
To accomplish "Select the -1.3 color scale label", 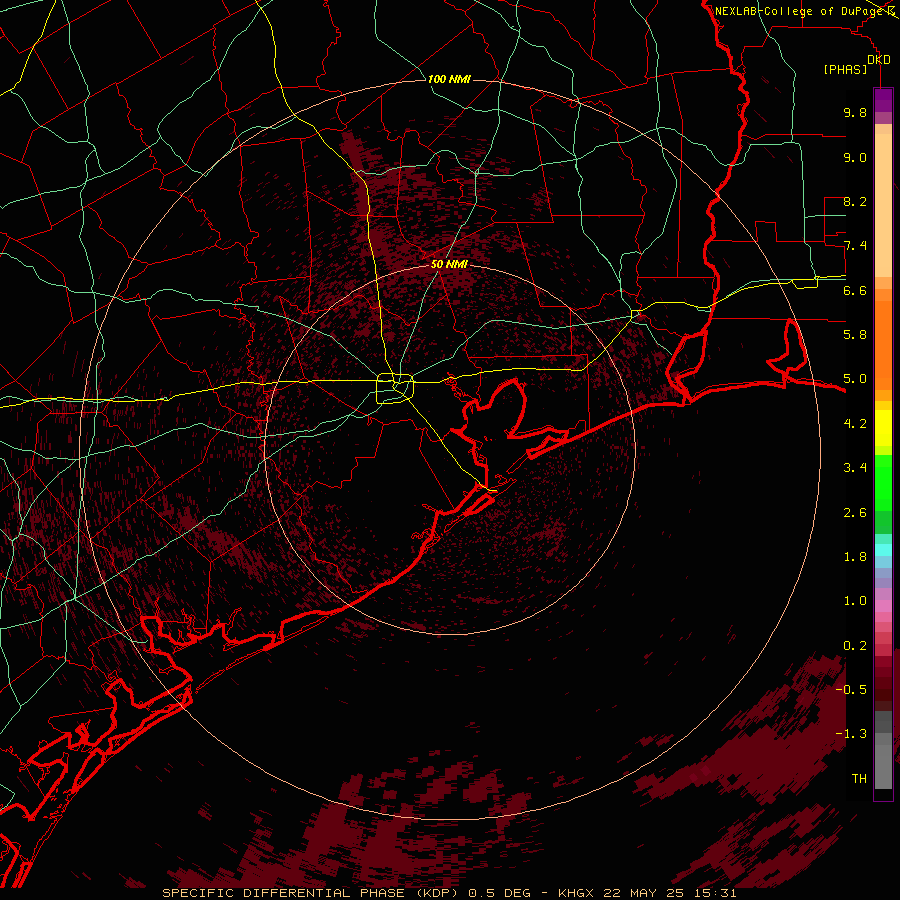I will (851, 734).
